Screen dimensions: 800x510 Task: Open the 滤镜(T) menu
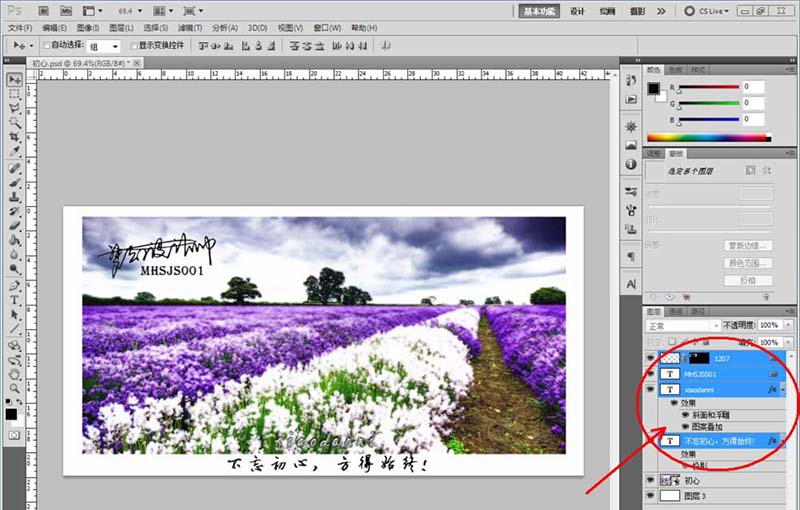[x=190, y=28]
